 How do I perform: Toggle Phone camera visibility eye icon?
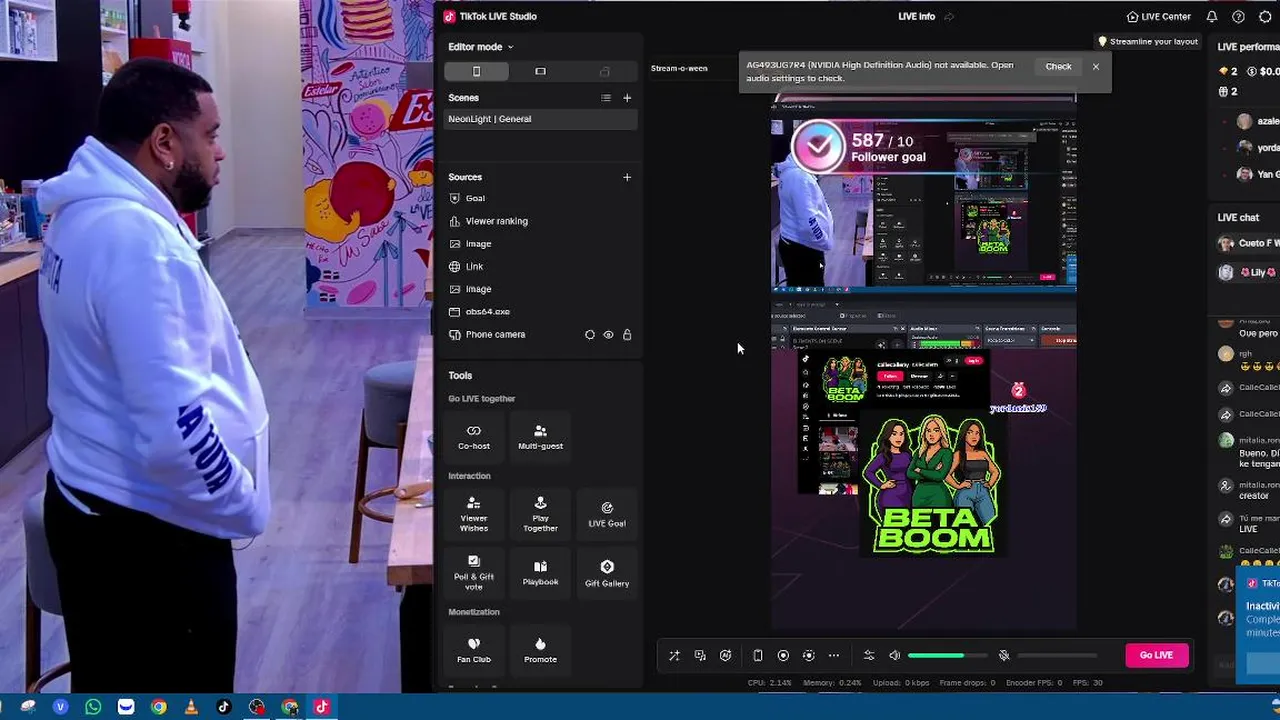point(608,335)
